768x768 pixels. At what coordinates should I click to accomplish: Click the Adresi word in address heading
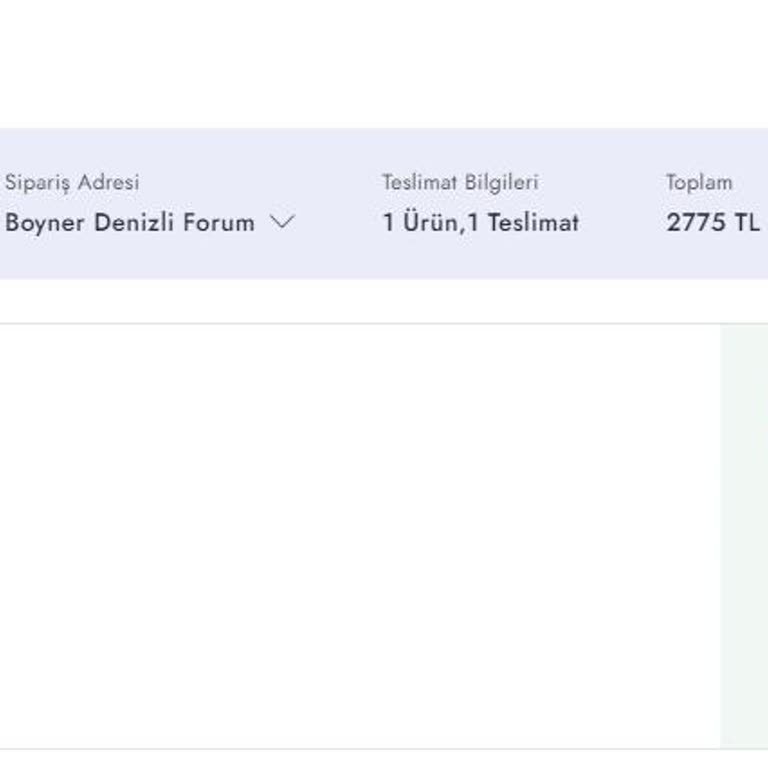[x=108, y=183]
